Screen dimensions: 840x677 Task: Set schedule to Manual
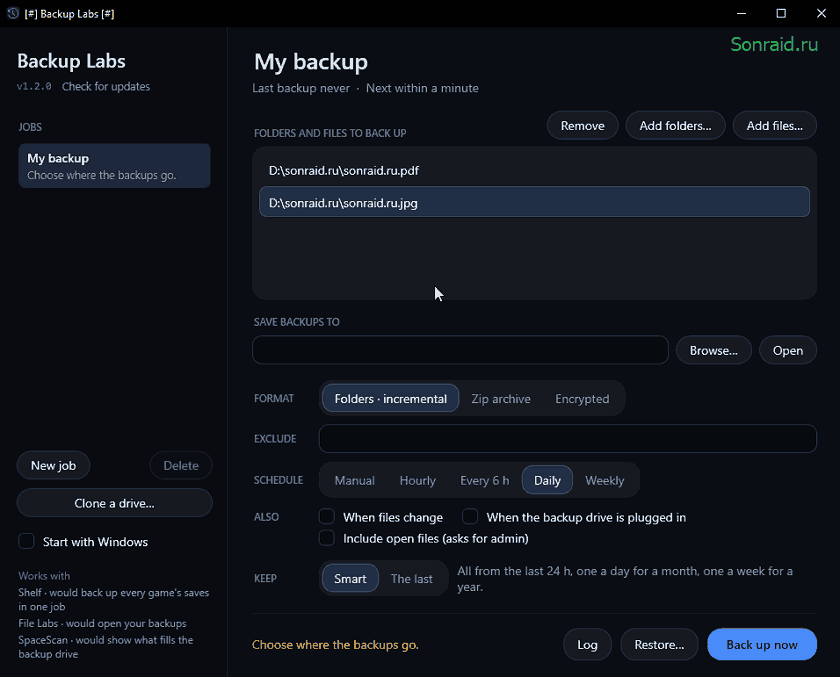click(x=354, y=480)
